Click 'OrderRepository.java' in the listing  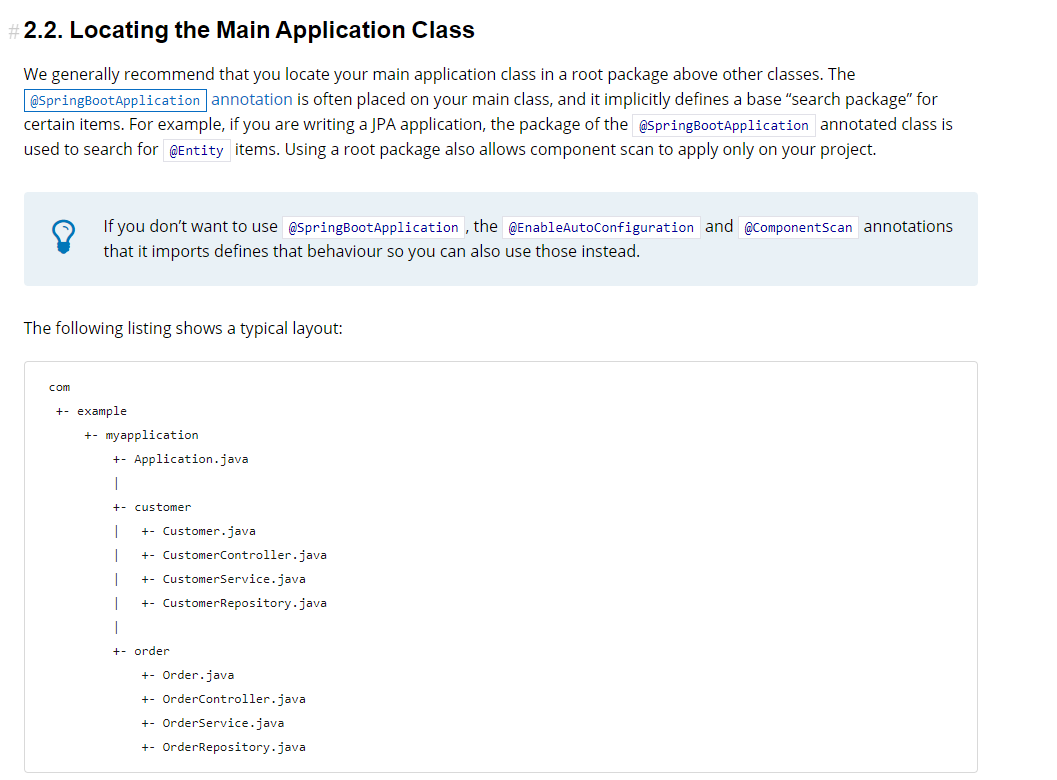[x=234, y=747]
